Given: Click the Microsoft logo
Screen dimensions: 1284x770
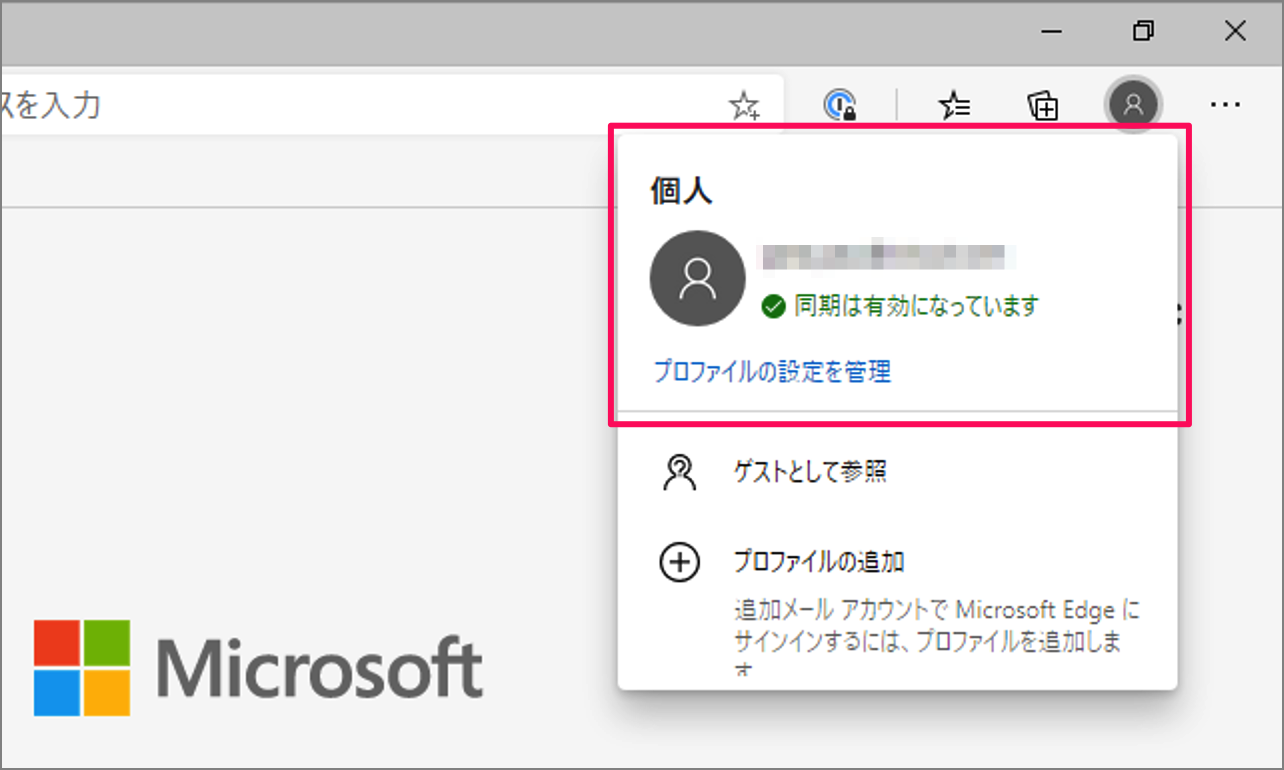Looking at the screenshot, I should pos(258,667).
